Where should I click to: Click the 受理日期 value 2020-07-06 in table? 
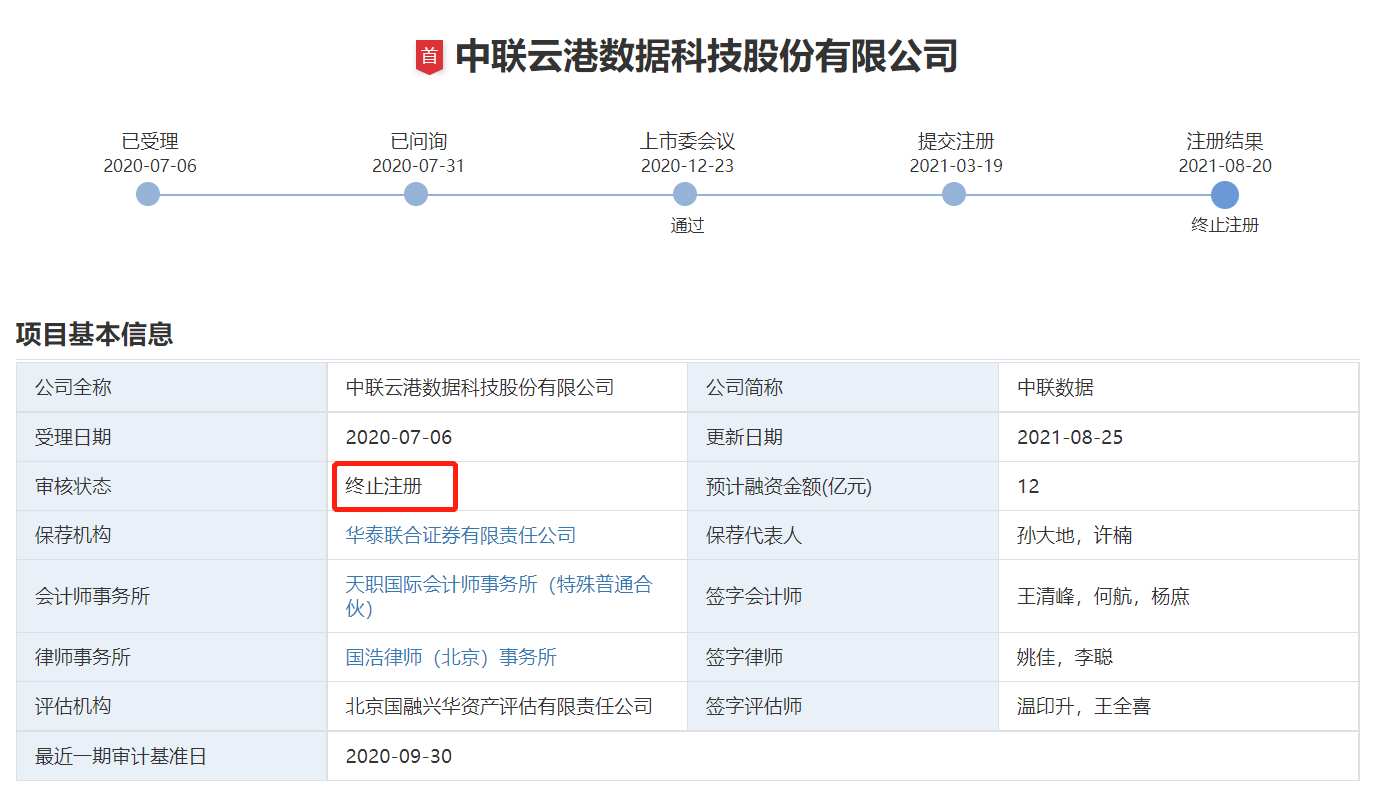(x=399, y=437)
